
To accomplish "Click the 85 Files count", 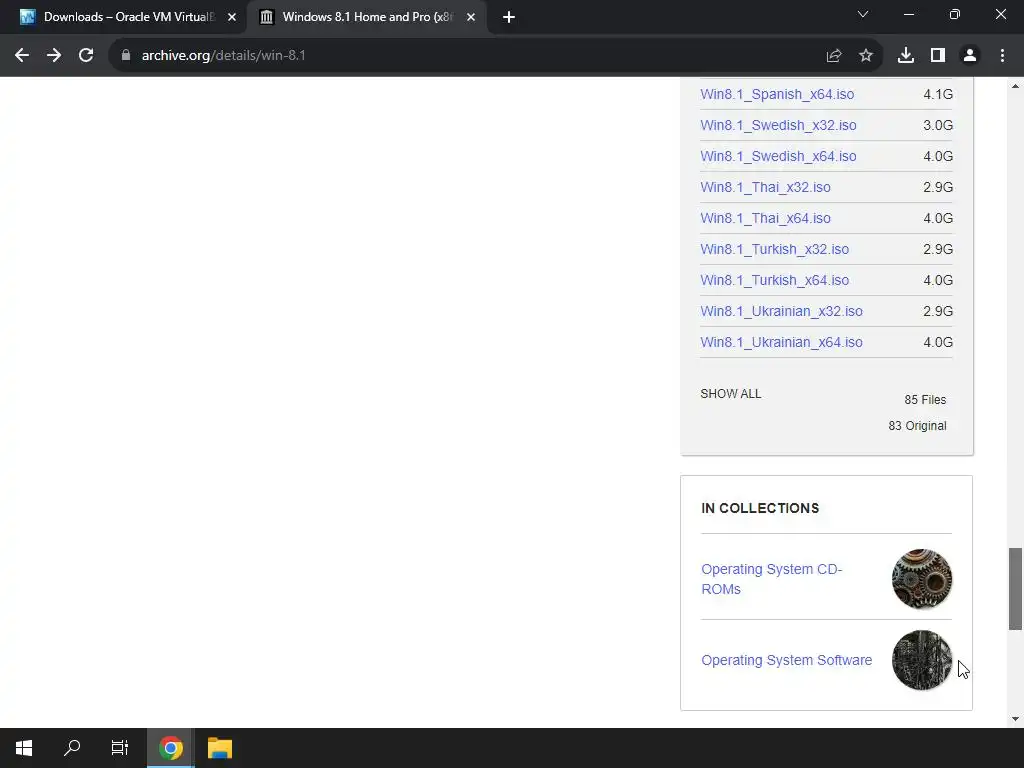I will coord(925,400).
